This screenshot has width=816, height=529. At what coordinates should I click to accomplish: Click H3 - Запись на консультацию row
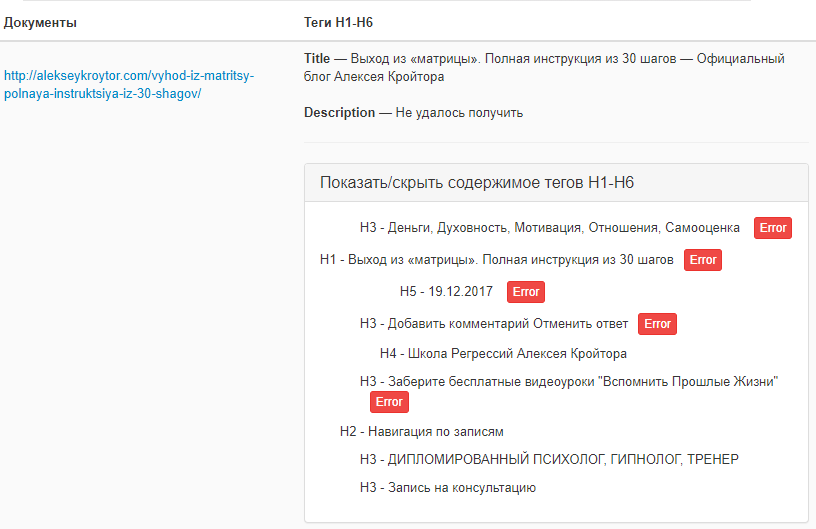pos(448,488)
